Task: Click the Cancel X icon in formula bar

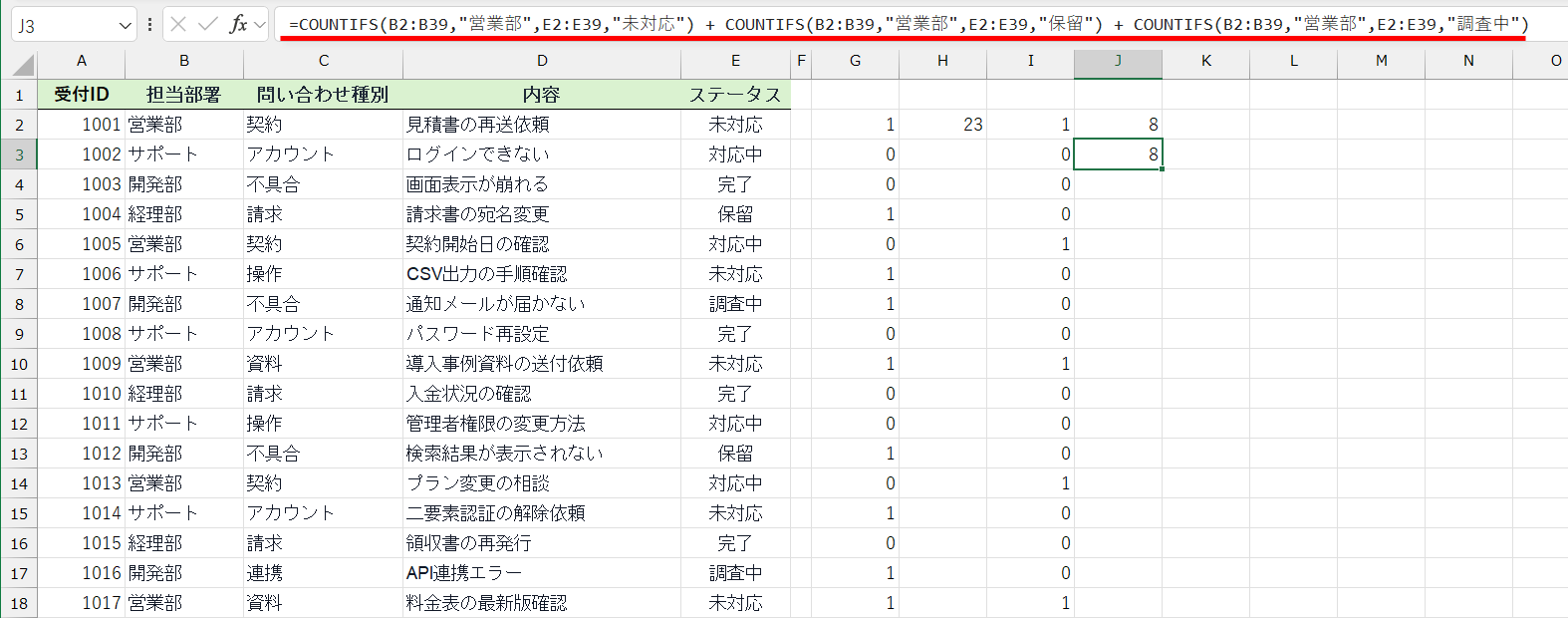Action: pos(178,24)
